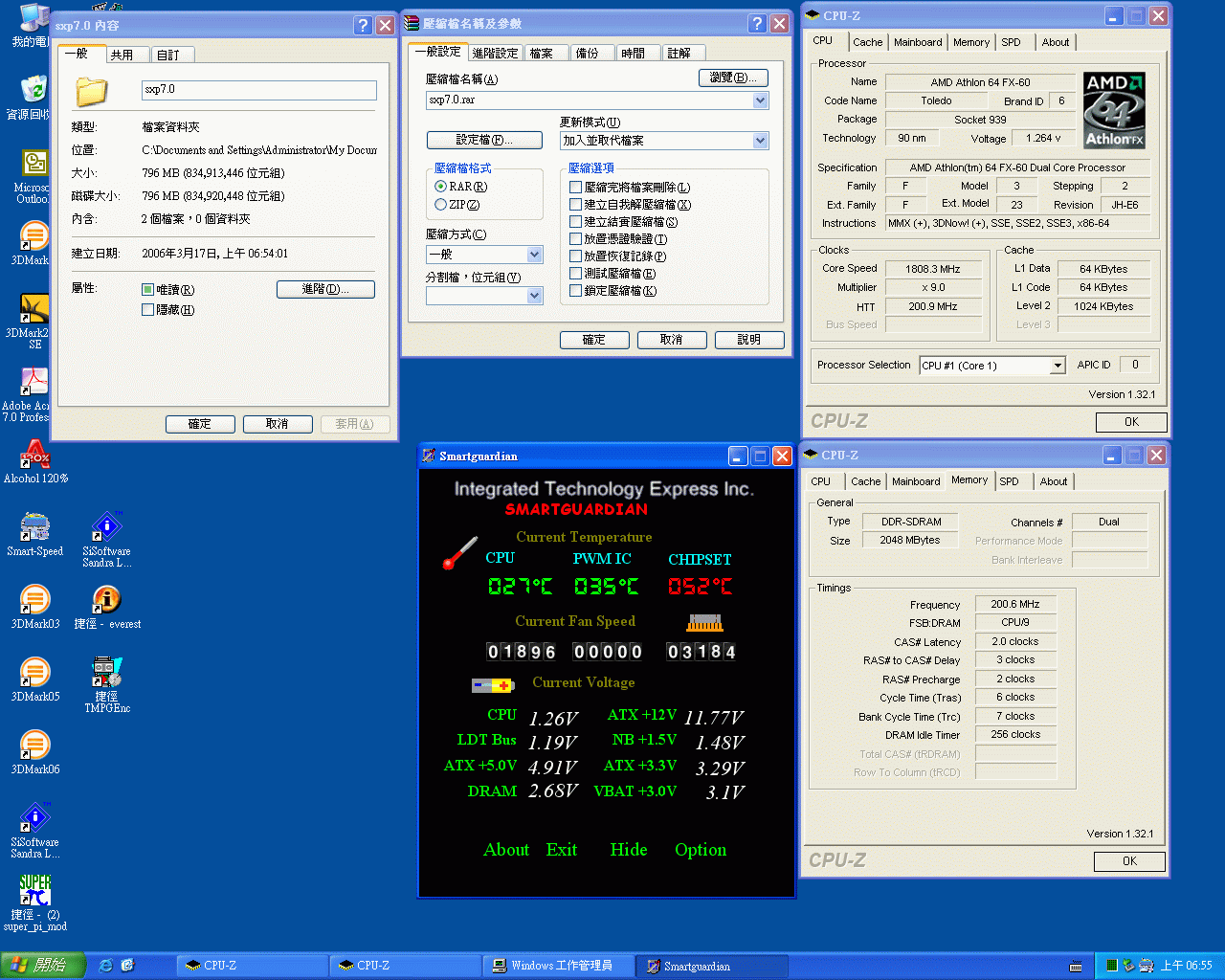Click Hide in Smartguardian
This screenshot has width=1225, height=980.
pos(629,850)
